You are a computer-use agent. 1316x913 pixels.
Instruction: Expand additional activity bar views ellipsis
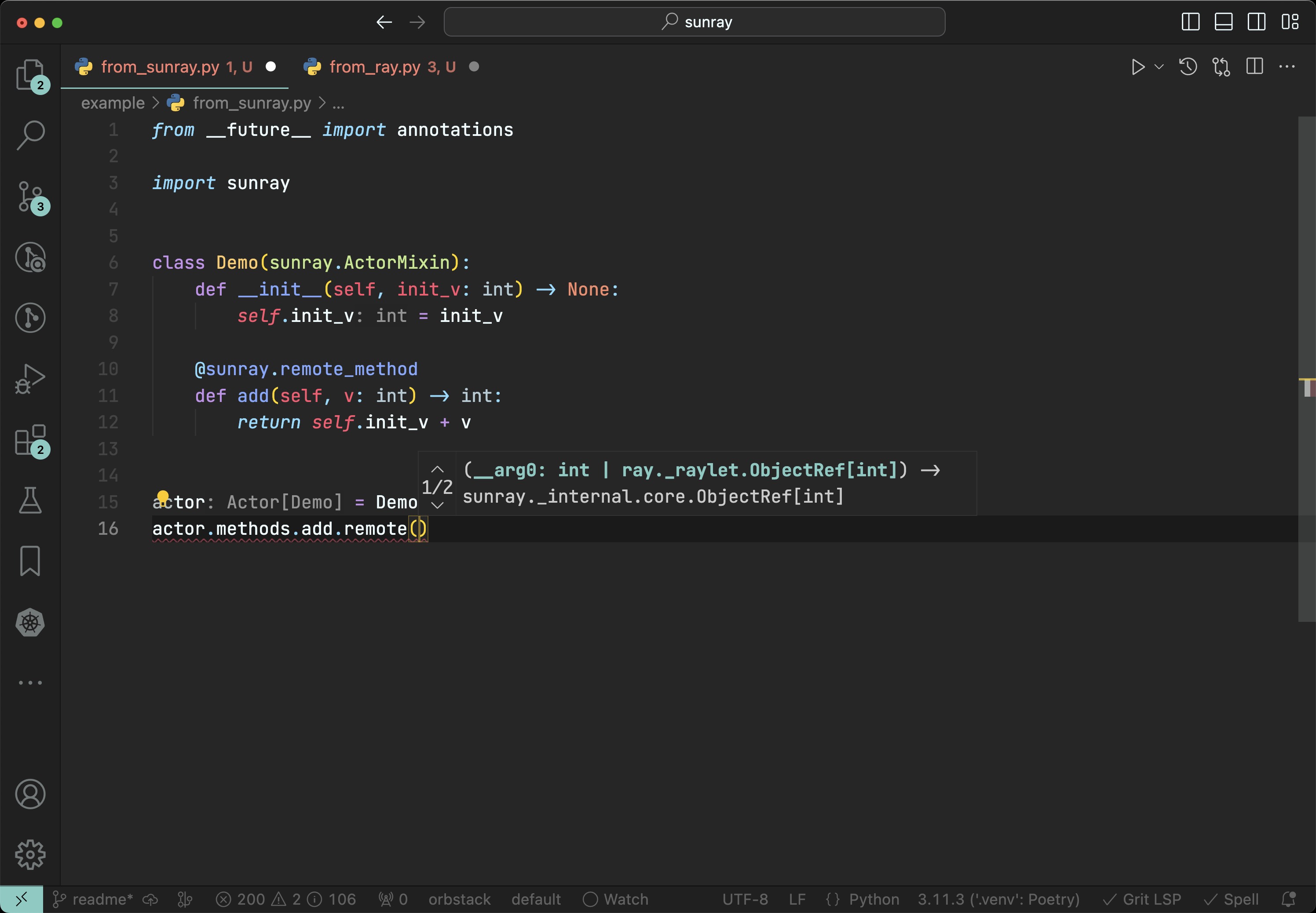tap(30, 683)
